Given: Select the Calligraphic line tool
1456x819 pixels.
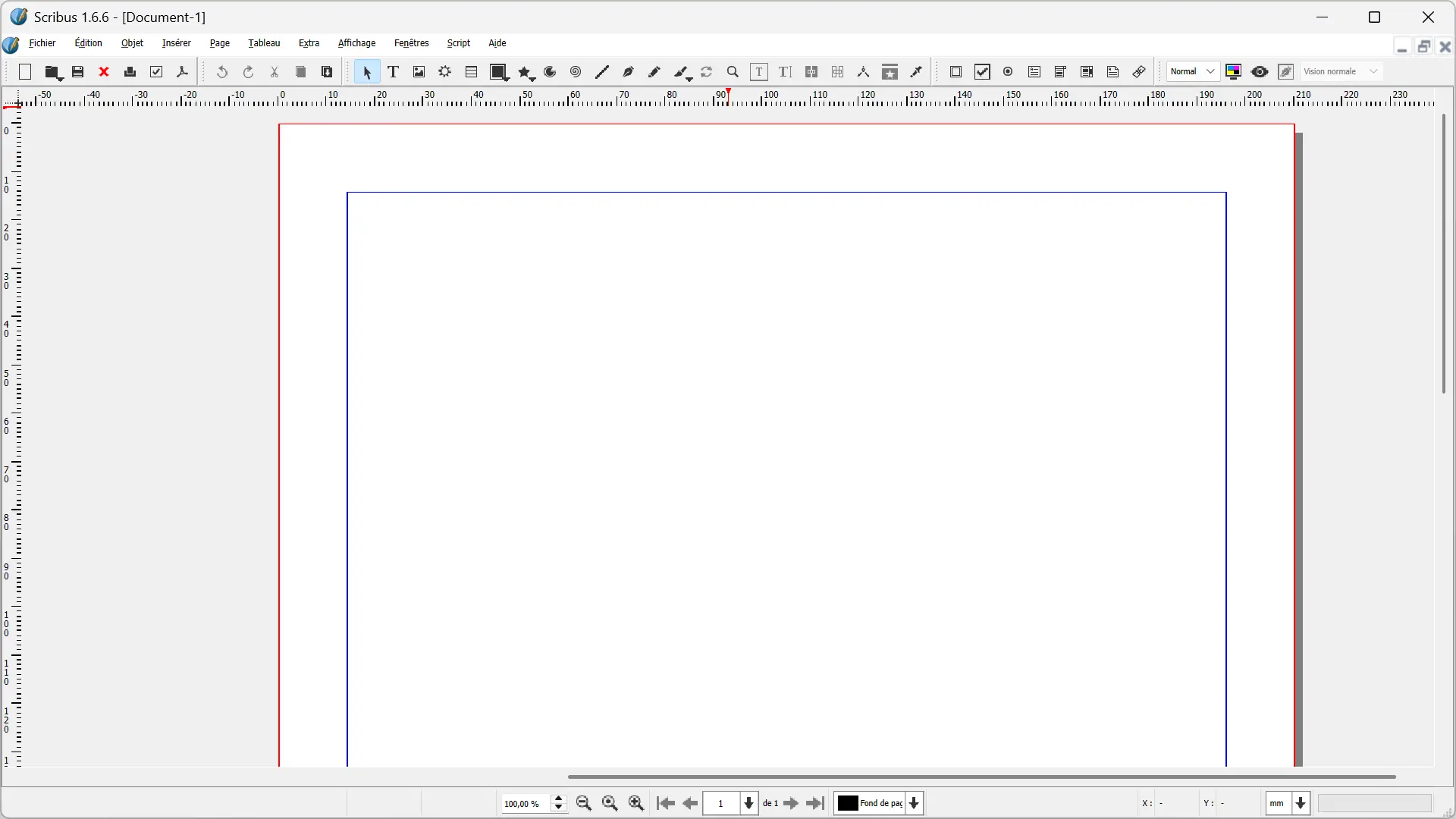Looking at the screenshot, I should click(x=682, y=72).
